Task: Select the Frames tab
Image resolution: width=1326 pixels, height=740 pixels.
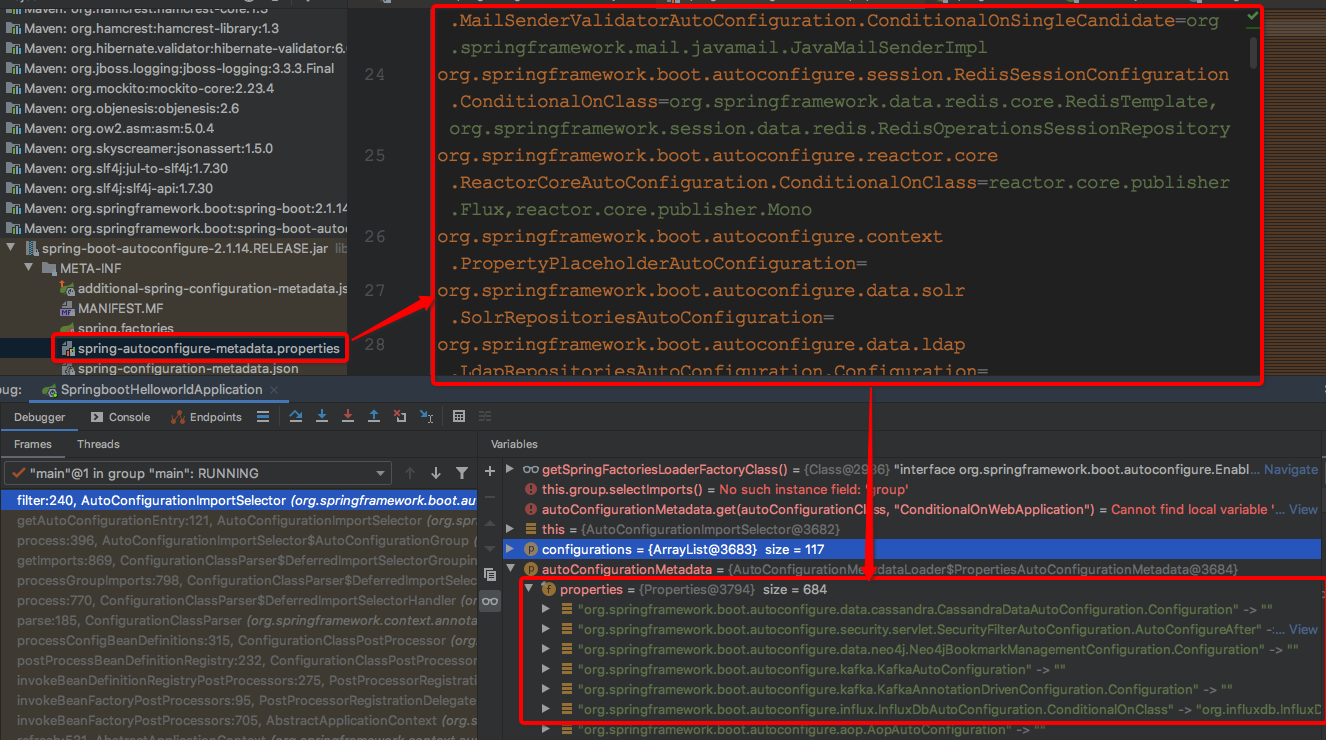Action: (32, 444)
